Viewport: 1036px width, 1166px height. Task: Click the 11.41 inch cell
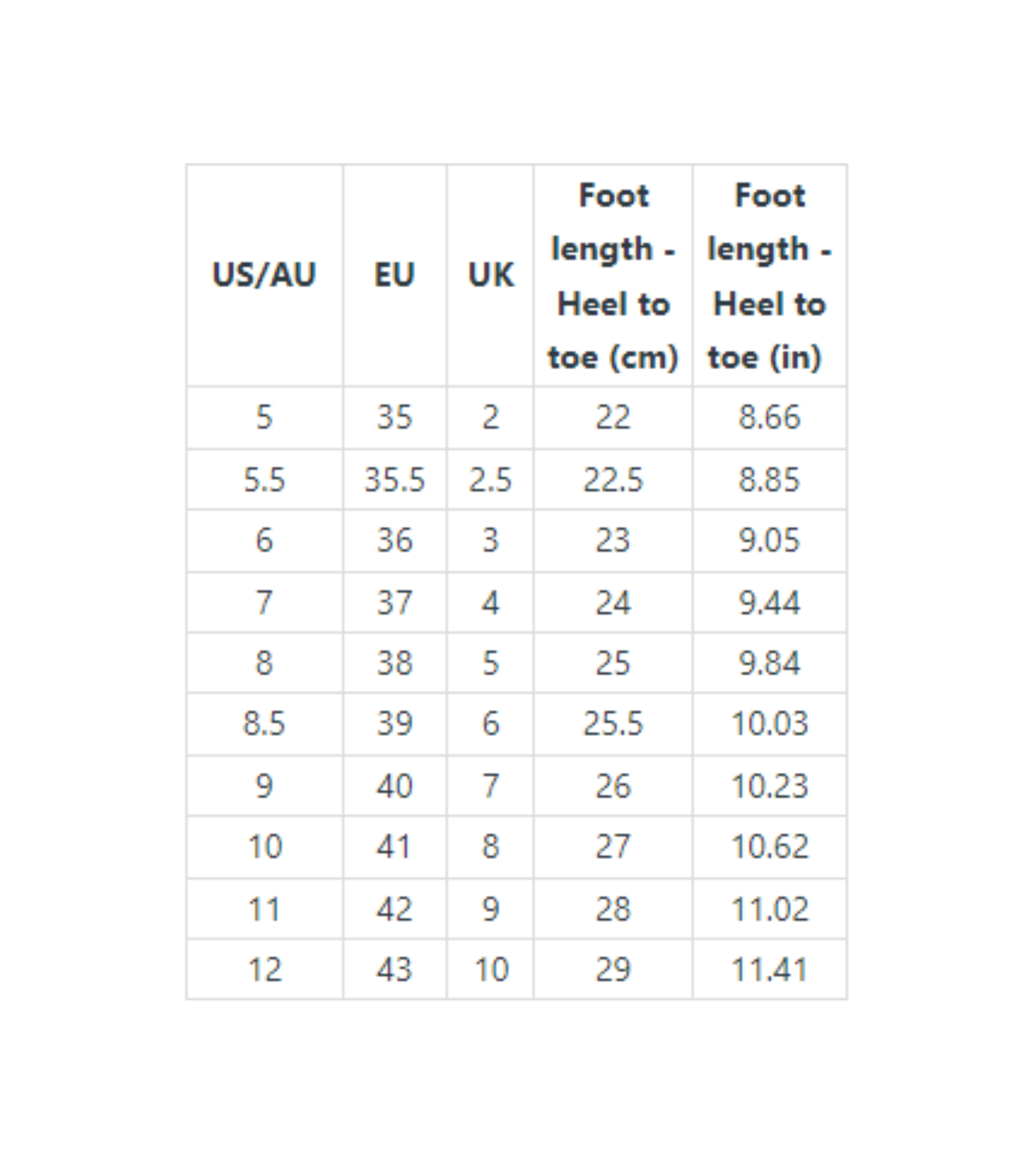pyautogui.click(x=769, y=970)
